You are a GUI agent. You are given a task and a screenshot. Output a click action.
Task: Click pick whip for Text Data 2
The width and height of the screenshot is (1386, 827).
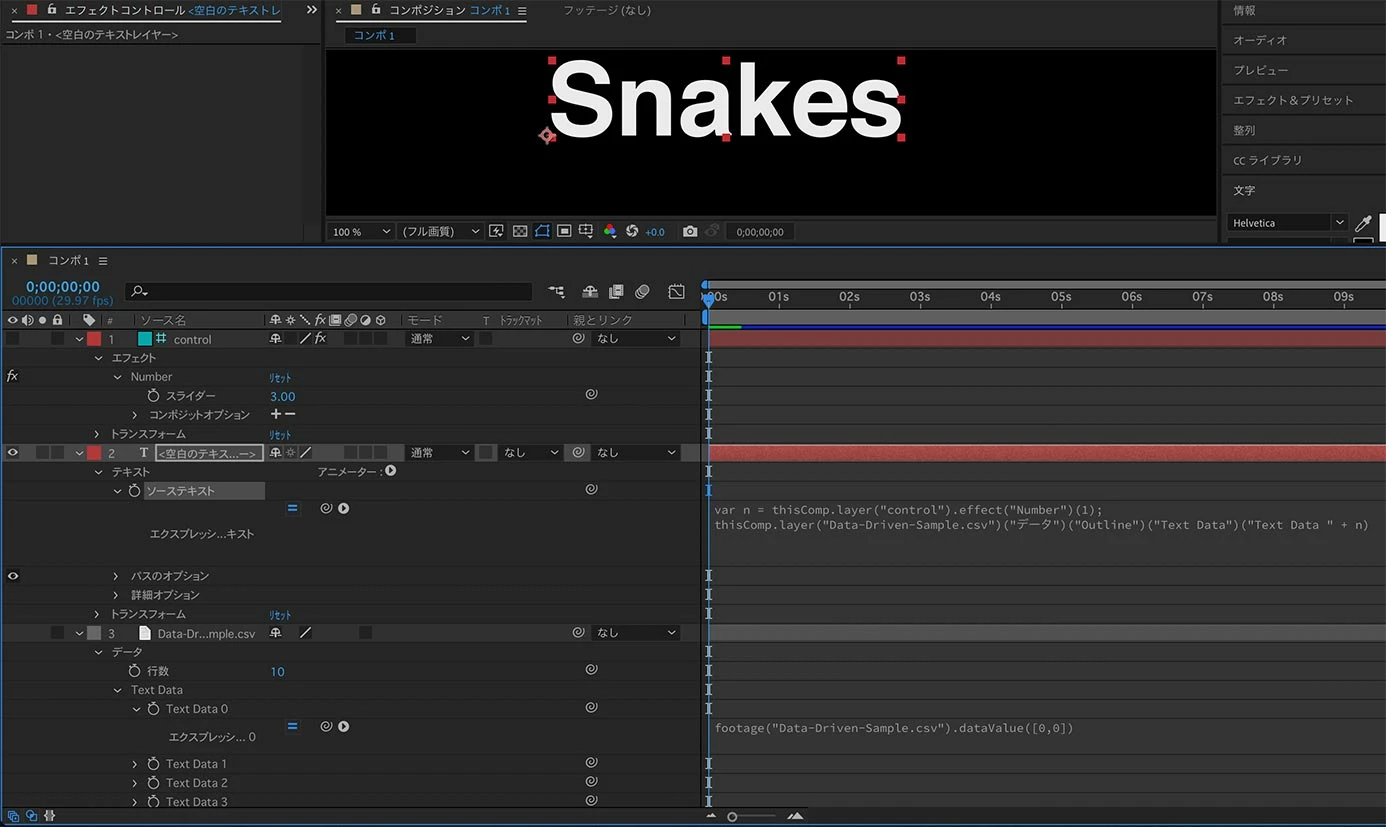pyautogui.click(x=591, y=782)
